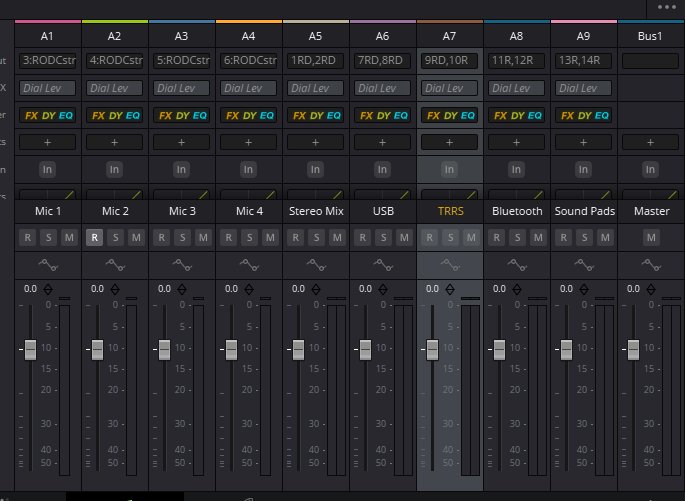Open Dial Lev track FX on A8
685x501 pixels.
516,88
